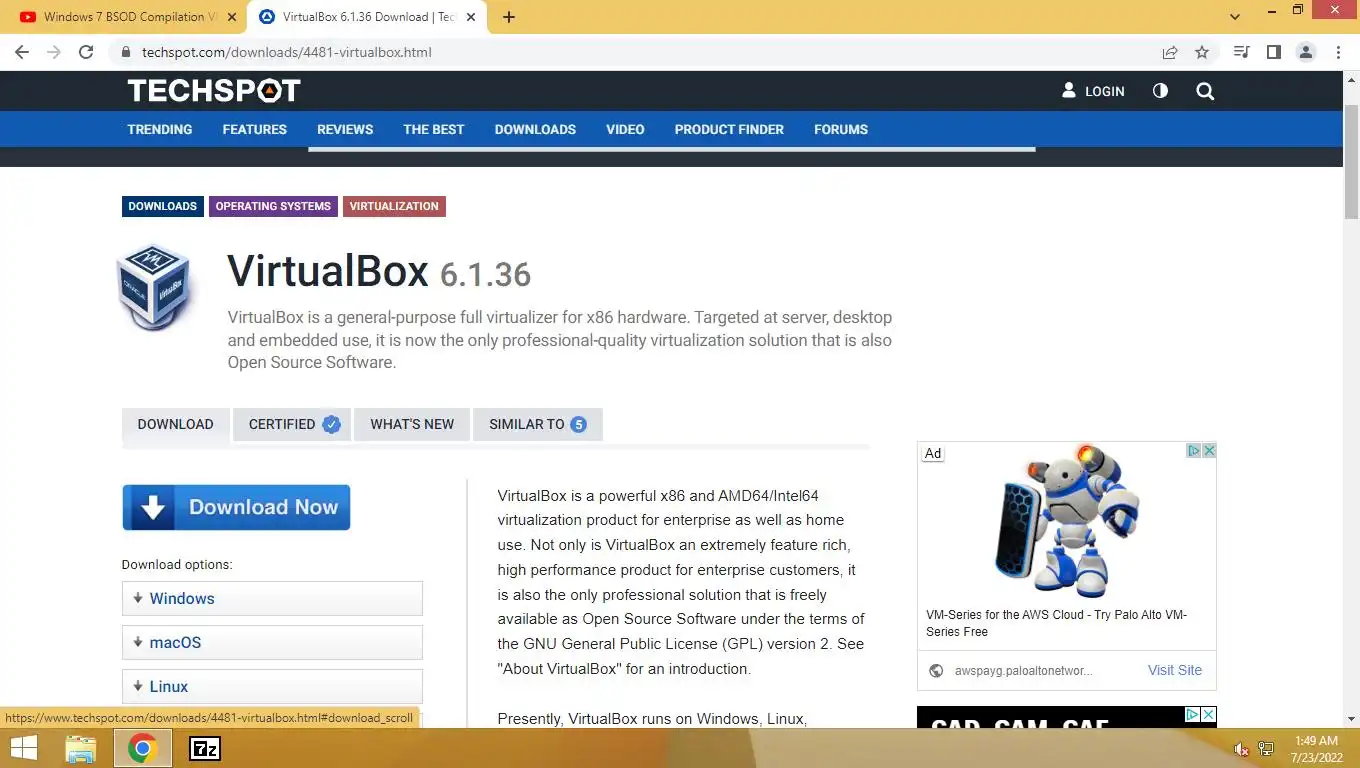Open the FORUMS menu item
This screenshot has width=1360, height=768.
(841, 129)
